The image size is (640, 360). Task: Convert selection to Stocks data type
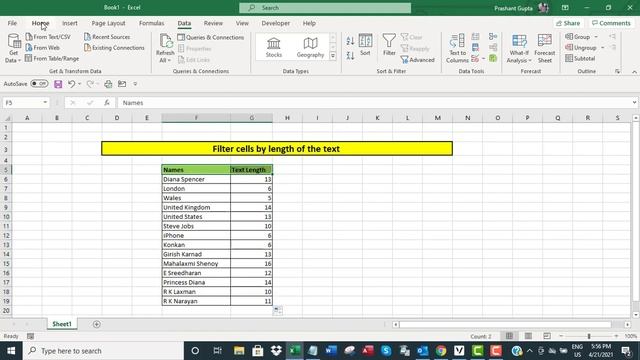pos(273,47)
